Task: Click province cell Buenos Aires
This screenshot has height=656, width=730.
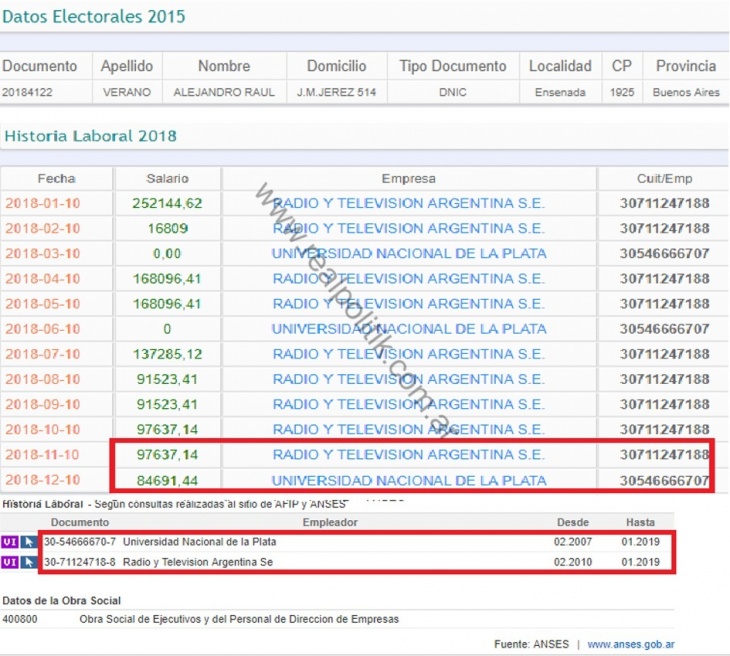Action: click(686, 92)
